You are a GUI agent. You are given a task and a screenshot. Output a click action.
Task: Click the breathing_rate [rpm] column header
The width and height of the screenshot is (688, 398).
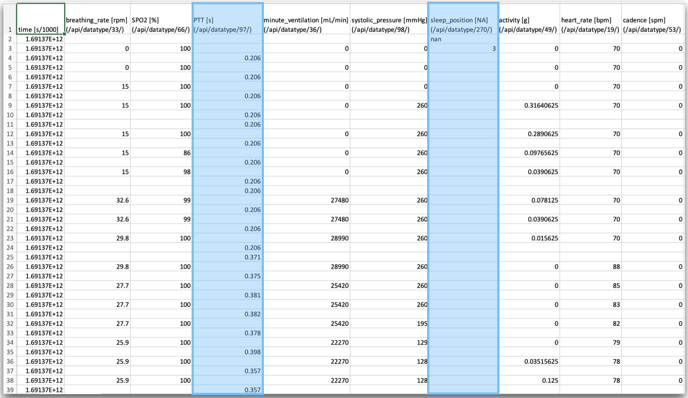point(97,19)
